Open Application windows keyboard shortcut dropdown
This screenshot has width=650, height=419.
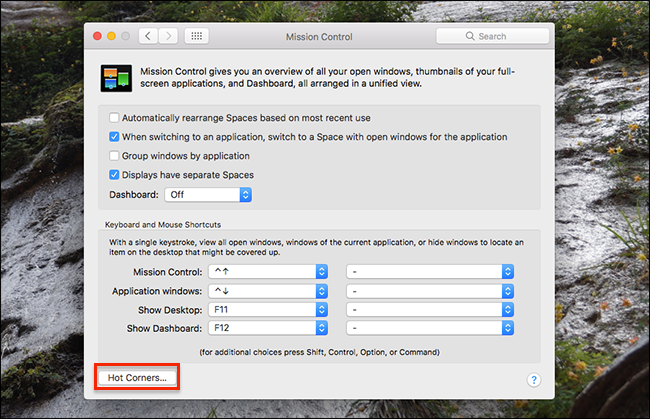point(268,291)
